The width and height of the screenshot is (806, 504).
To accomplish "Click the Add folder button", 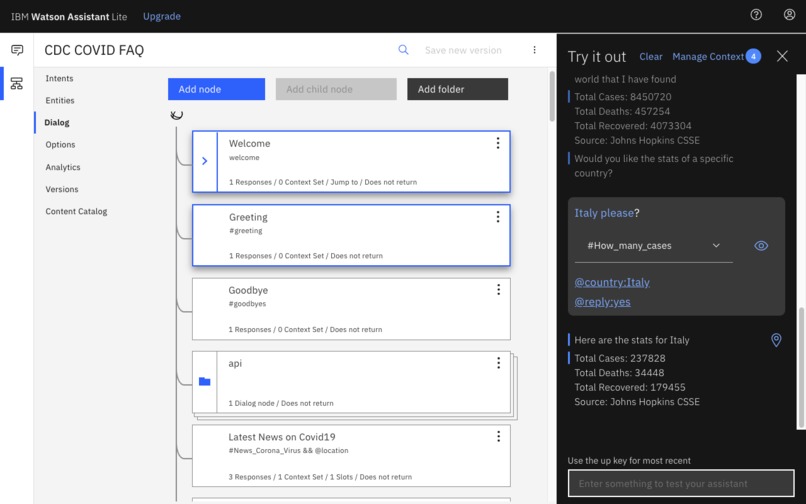I will tap(457, 89).
